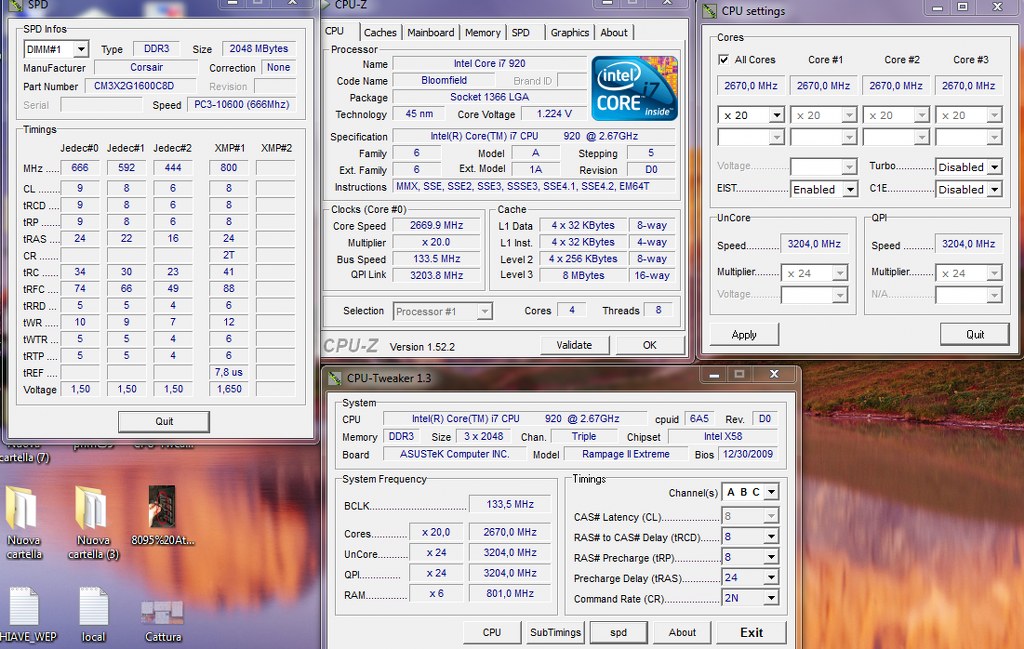Click the XMP#1 voltage 1,650 value
The height and width of the screenshot is (649, 1024).
(x=229, y=389)
